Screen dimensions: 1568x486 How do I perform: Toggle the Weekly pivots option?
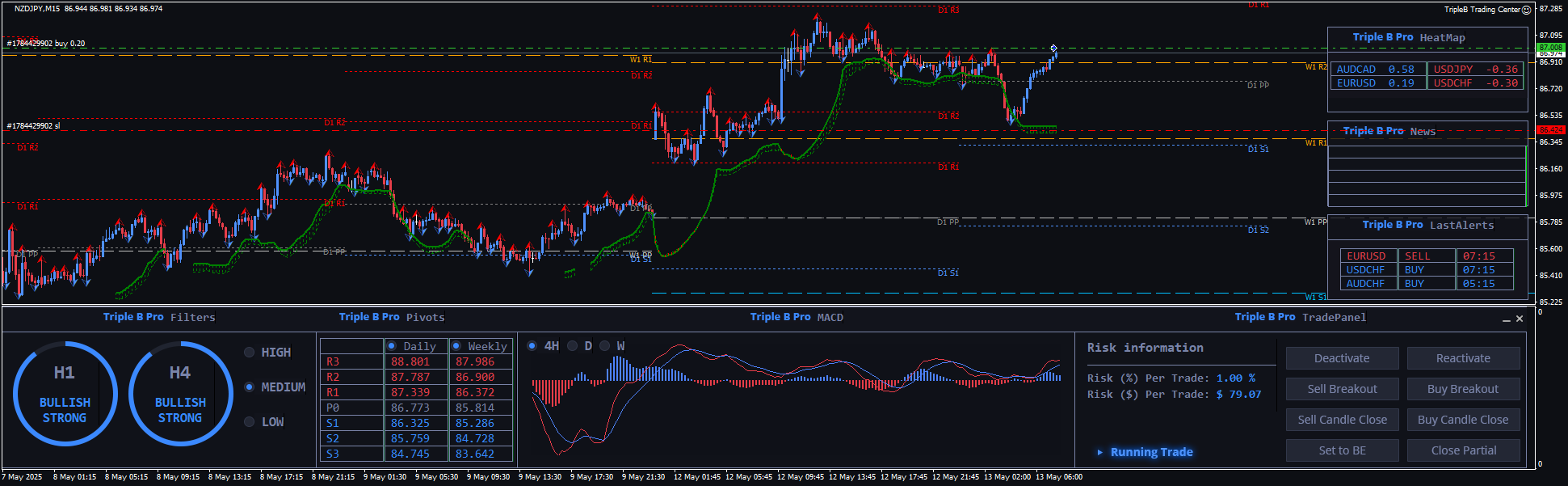point(456,346)
